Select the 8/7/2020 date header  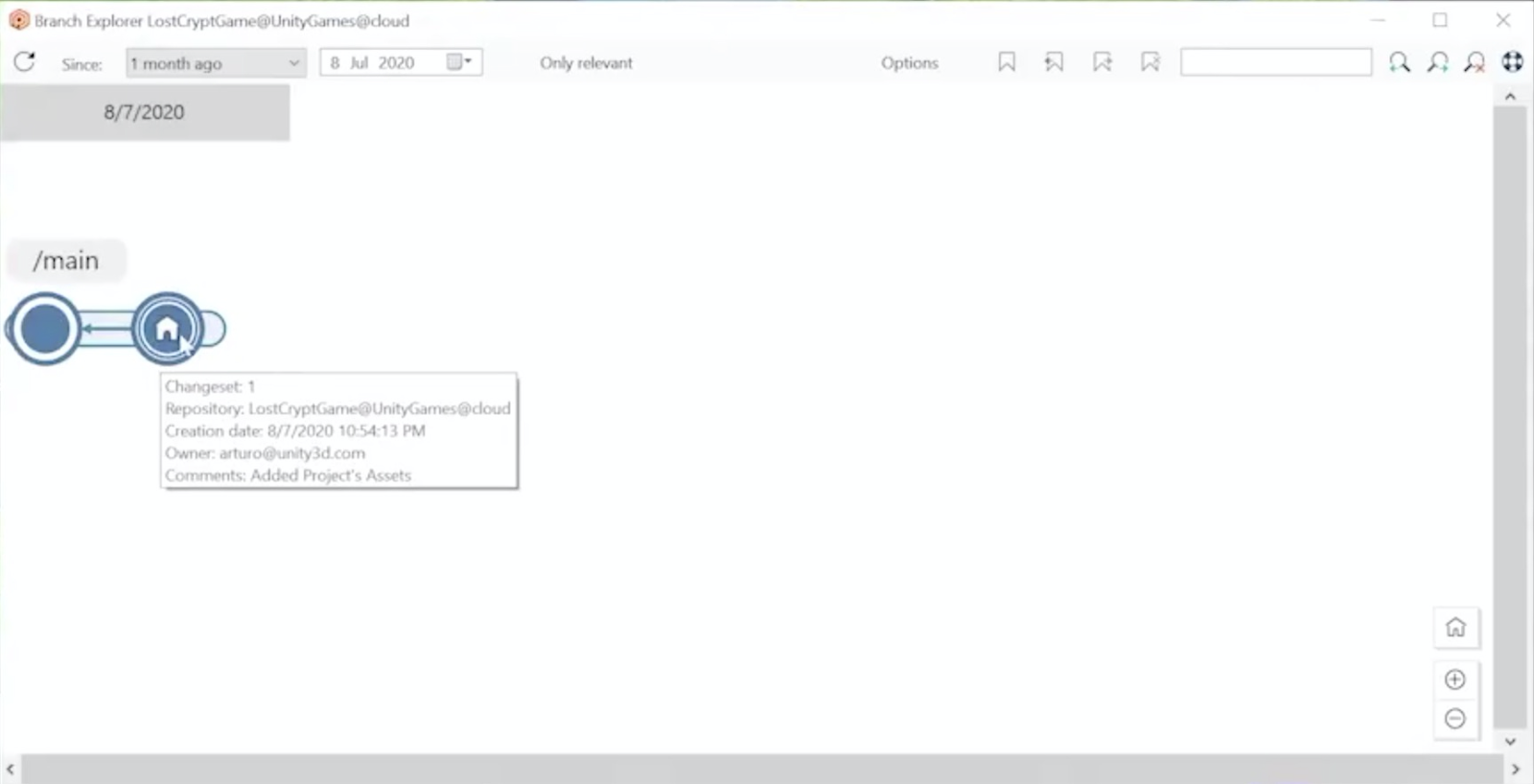pos(145,112)
